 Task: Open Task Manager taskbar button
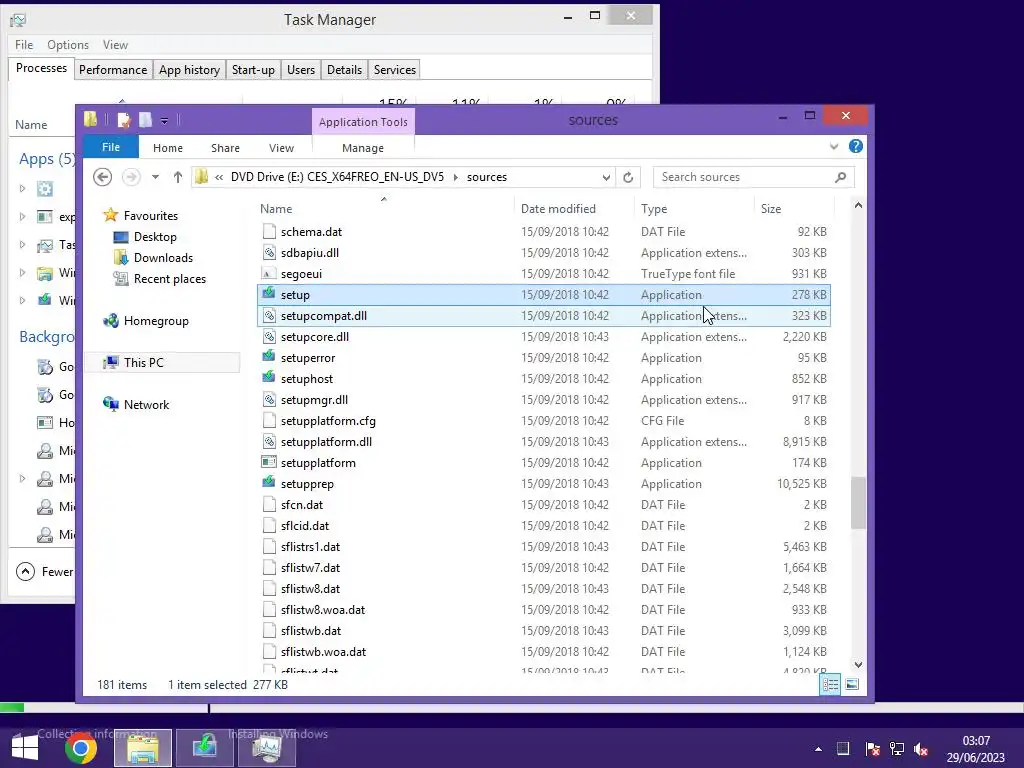tap(266, 748)
